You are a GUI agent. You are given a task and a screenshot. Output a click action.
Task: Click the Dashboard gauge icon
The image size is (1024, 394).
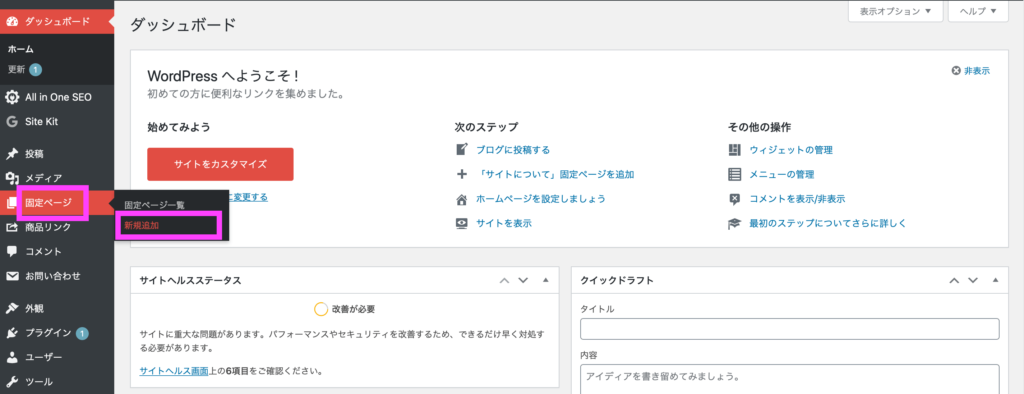pyautogui.click(x=12, y=22)
